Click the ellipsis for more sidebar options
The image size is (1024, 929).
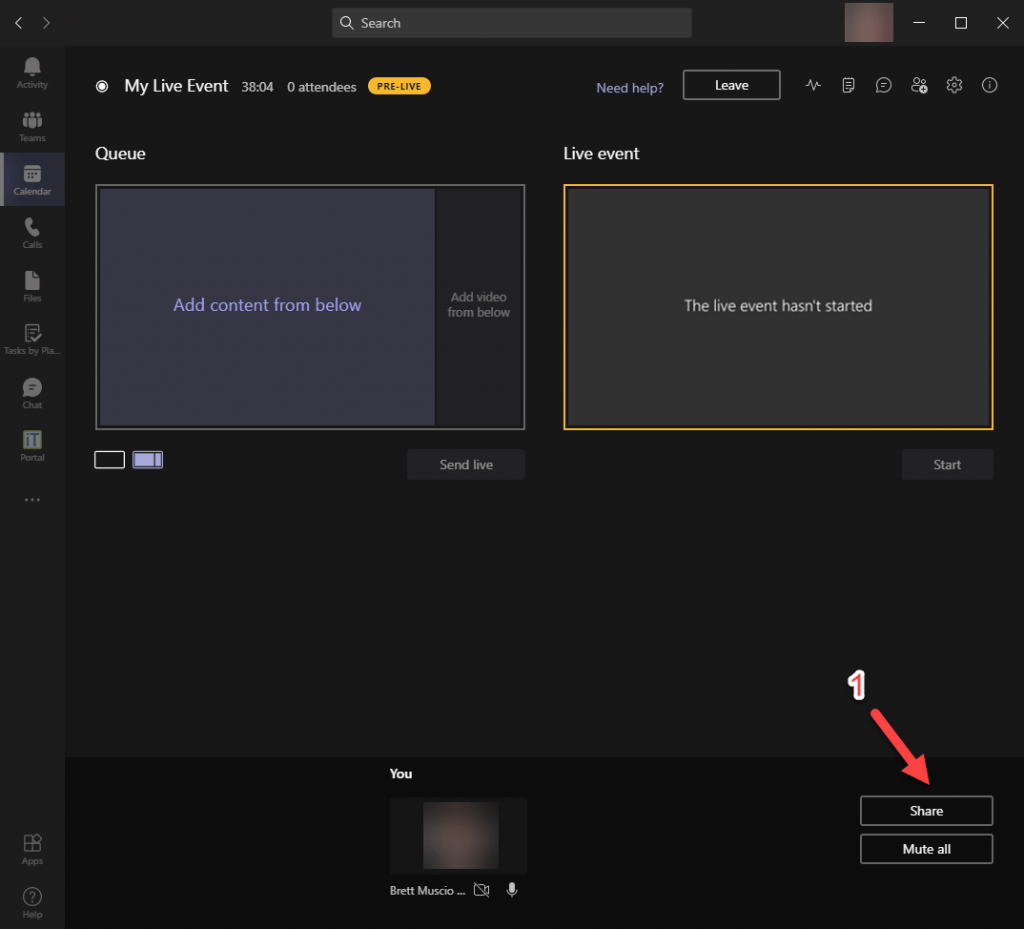[x=31, y=499]
